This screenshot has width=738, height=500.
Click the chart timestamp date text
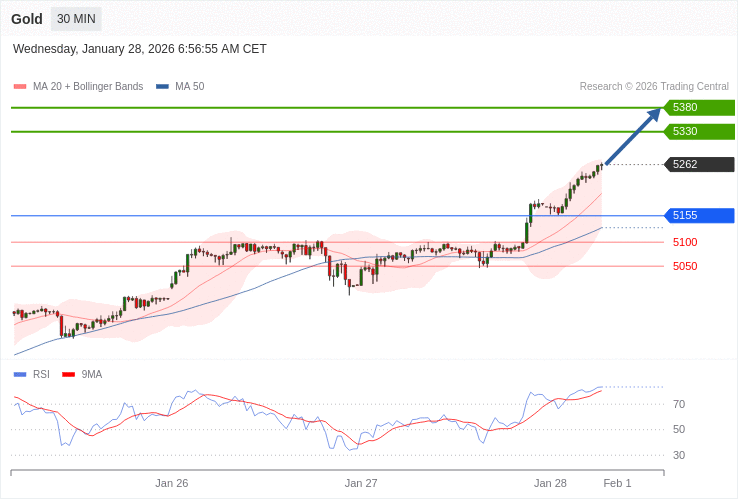[140, 49]
